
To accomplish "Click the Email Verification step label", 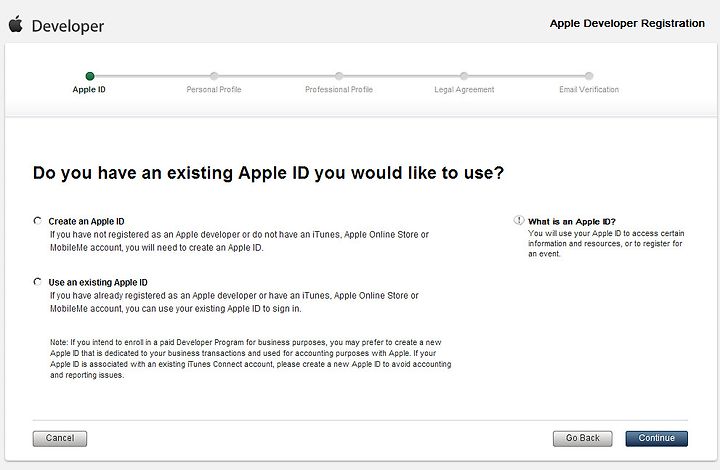I will pos(589,90).
